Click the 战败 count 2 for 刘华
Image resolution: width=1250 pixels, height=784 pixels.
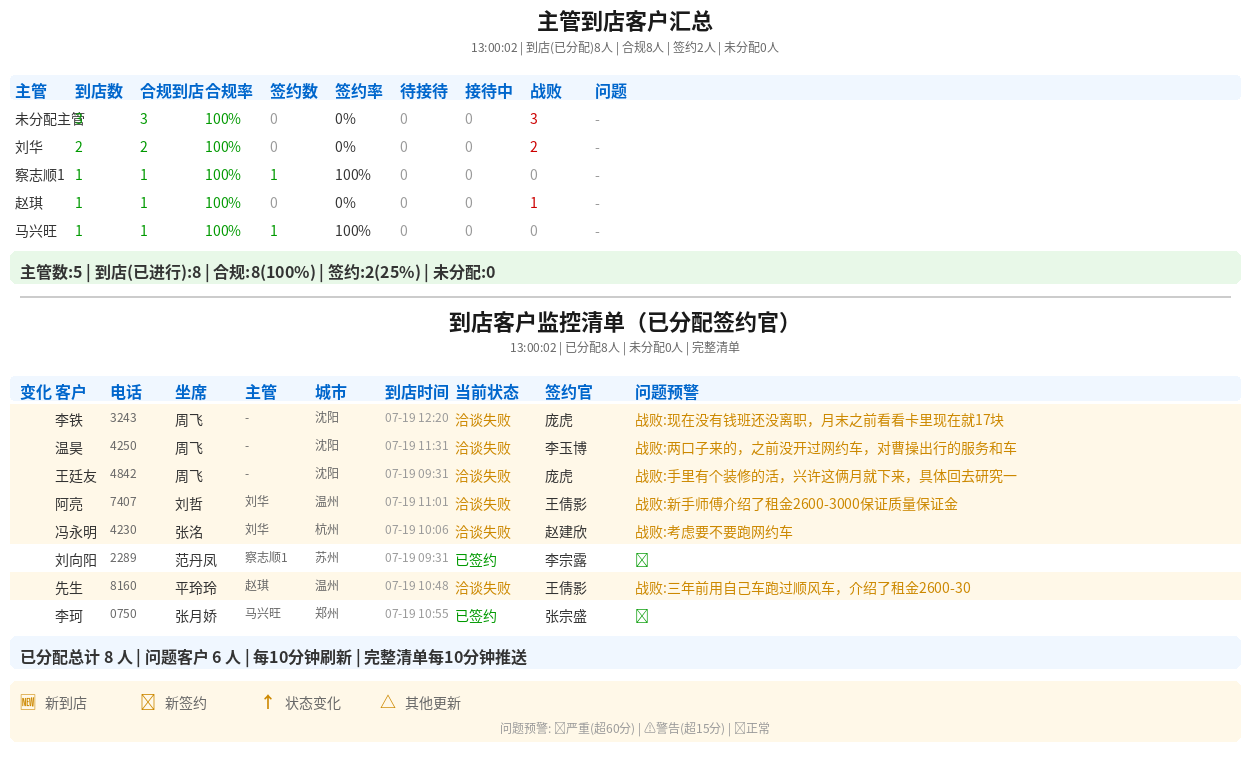tap(534, 147)
